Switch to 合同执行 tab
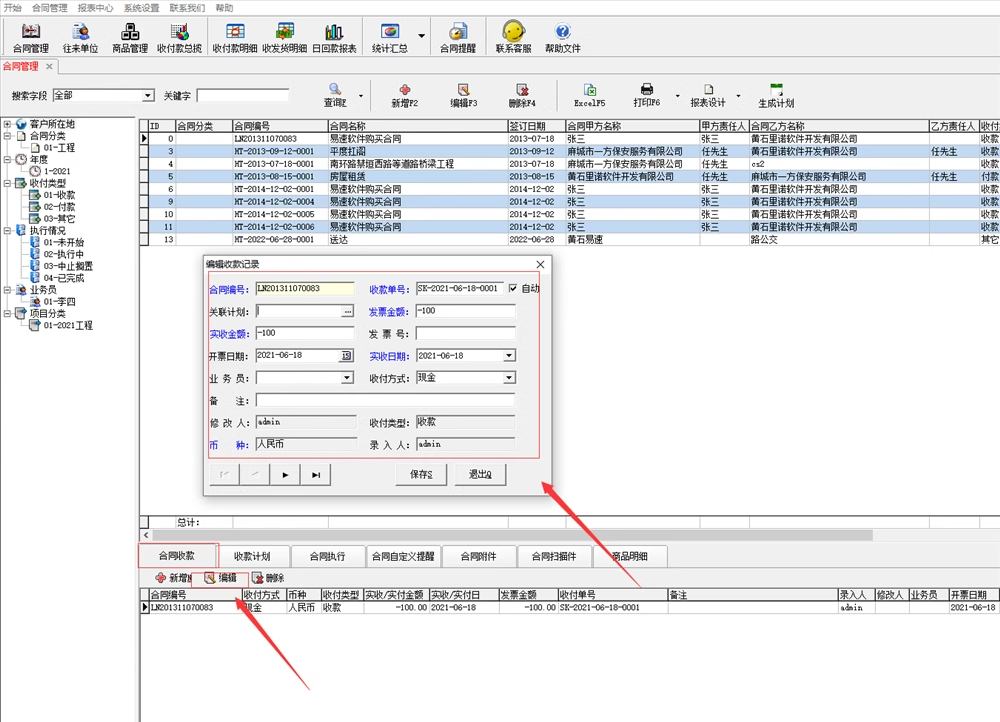This screenshot has height=722, width=1000. click(x=327, y=556)
